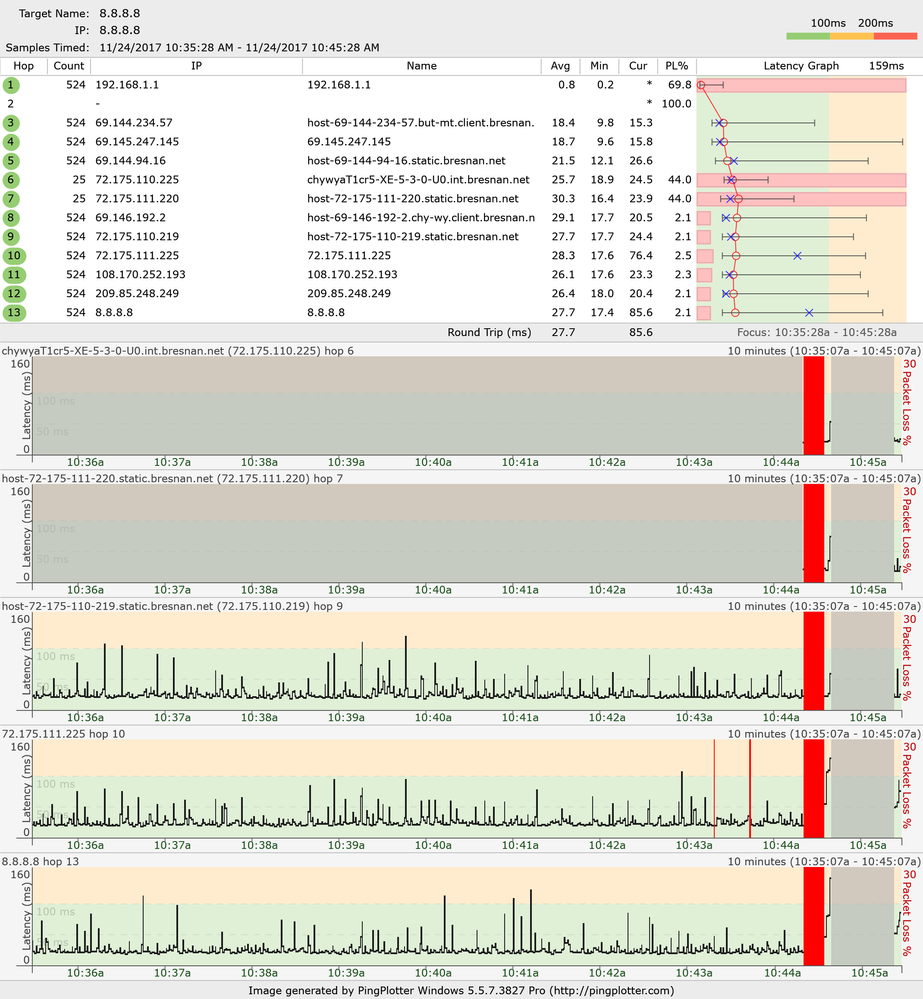923x999 pixels.
Task: Click the hop 7 timeline graph title
Action: (172, 478)
